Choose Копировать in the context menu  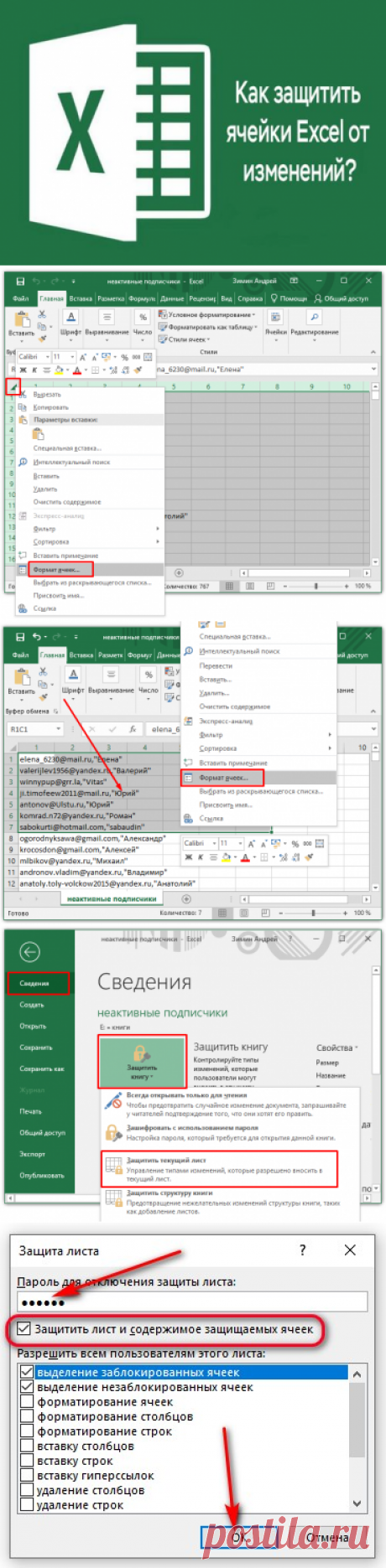click(50, 406)
